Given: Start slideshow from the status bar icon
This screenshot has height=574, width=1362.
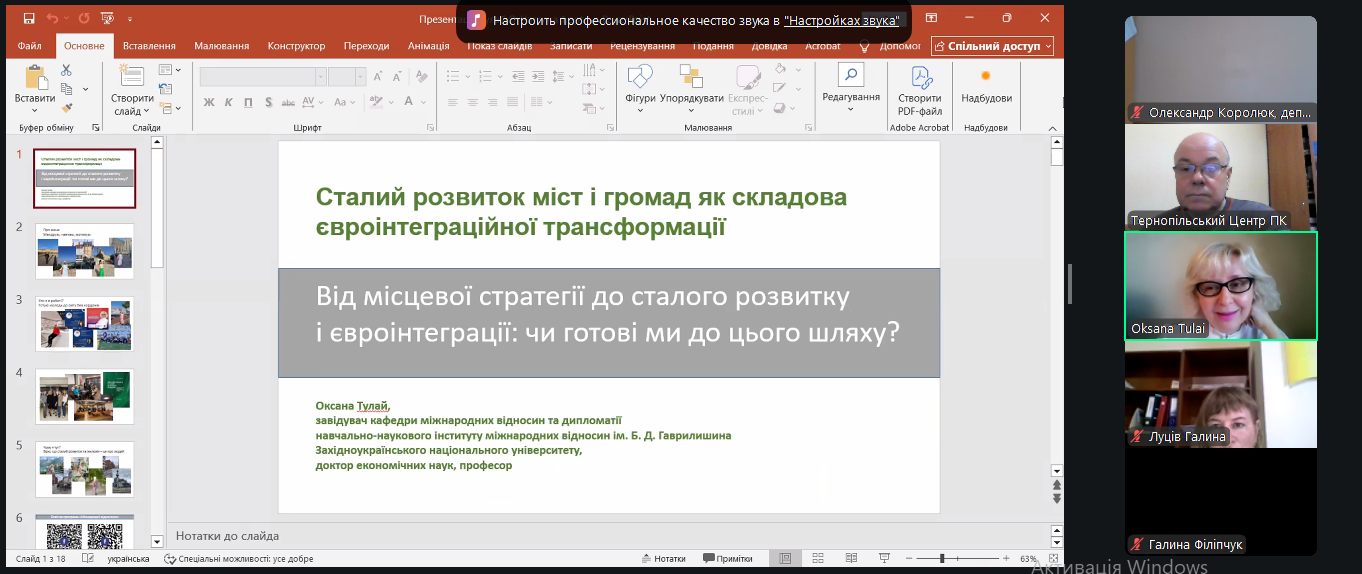Looking at the screenshot, I should click(884, 558).
